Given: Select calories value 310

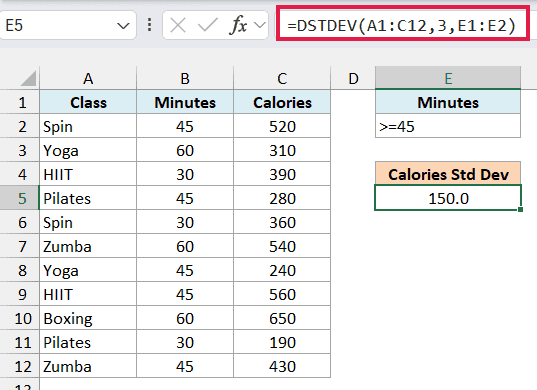Looking at the screenshot, I should click(x=282, y=150).
